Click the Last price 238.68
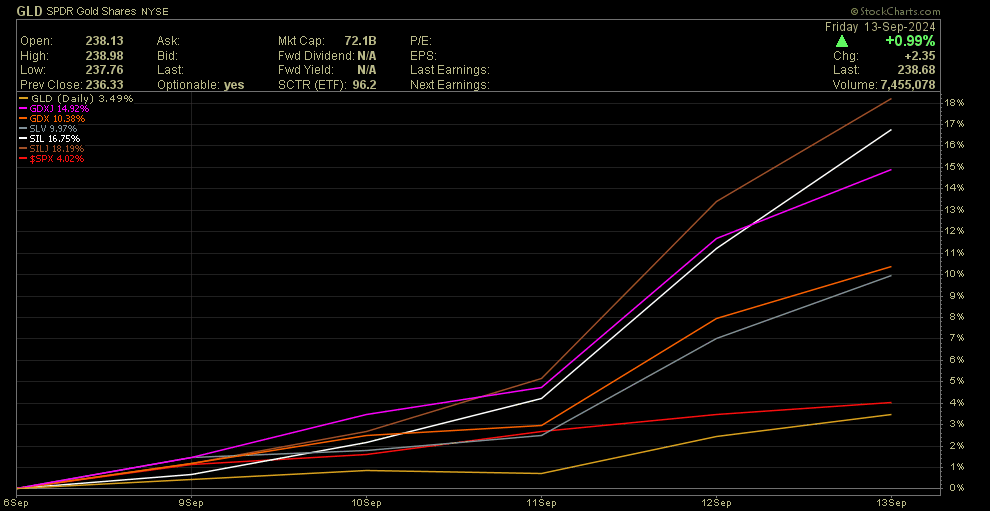The width and height of the screenshot is (990, 511). 917,70
